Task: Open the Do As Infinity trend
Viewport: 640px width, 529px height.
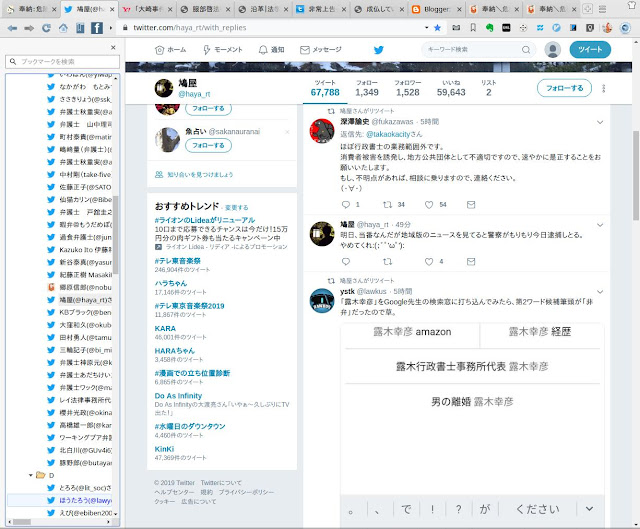Action: click(178, 396)
